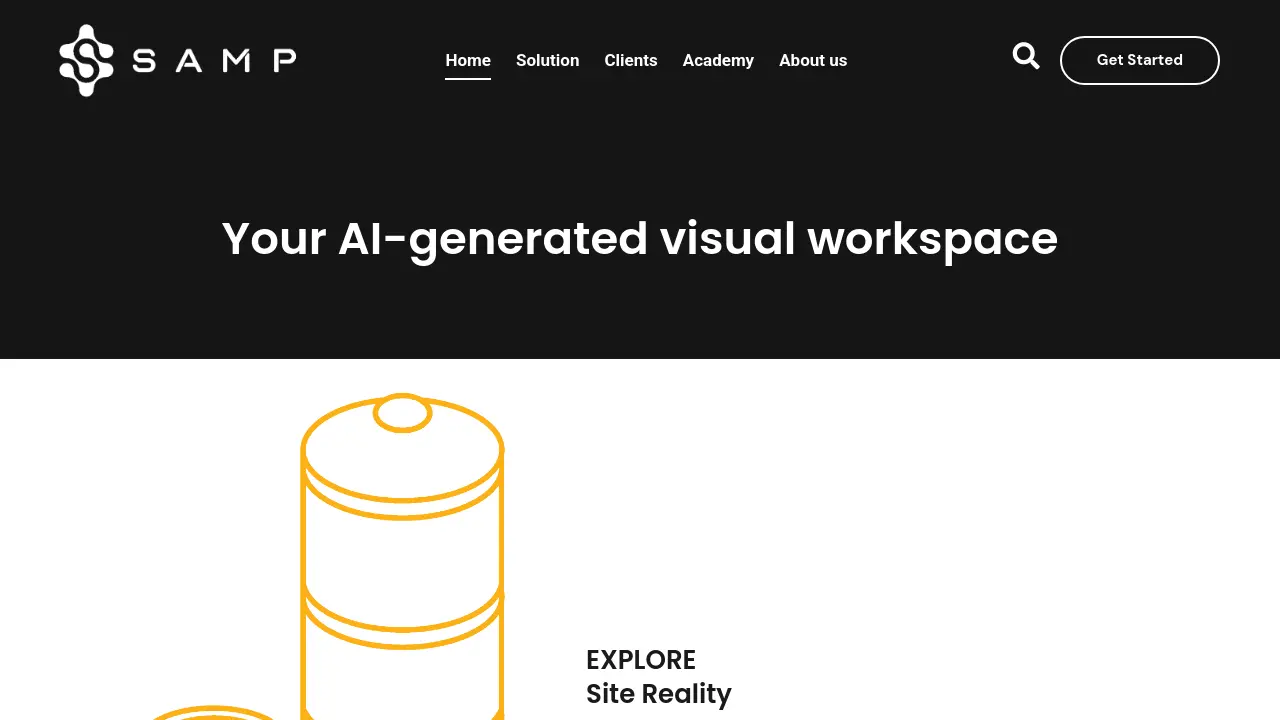Select the Academy menu entry
This screenshot has width=1280, height=720.
(718, 60)
